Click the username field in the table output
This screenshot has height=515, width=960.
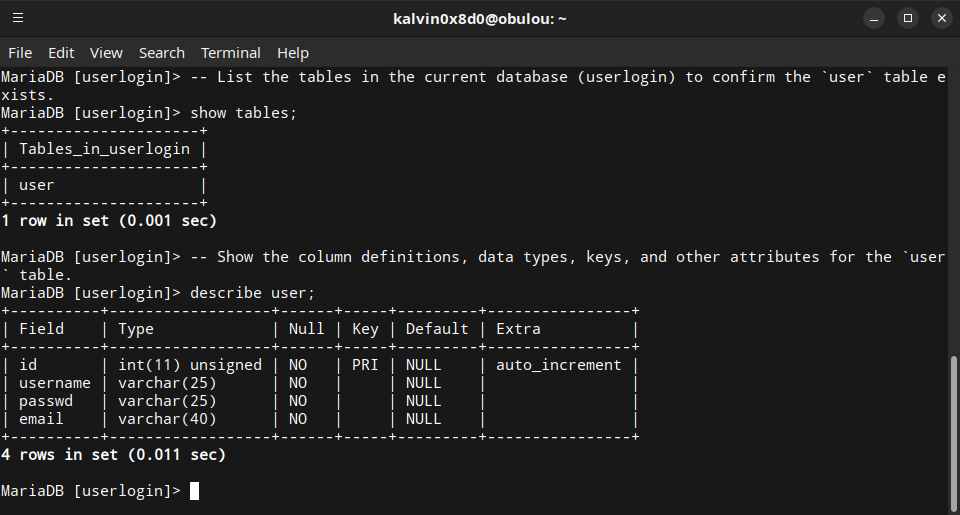pyautogui.click(x=55, y=383)
